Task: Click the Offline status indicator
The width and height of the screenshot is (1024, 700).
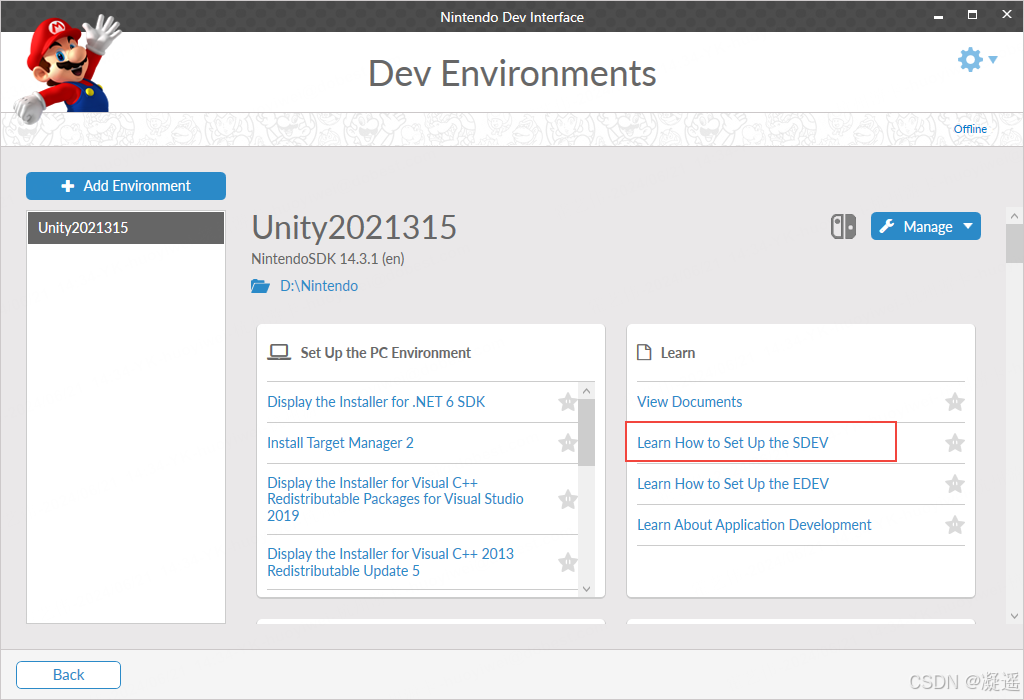Action: click(x=970, y=128)
